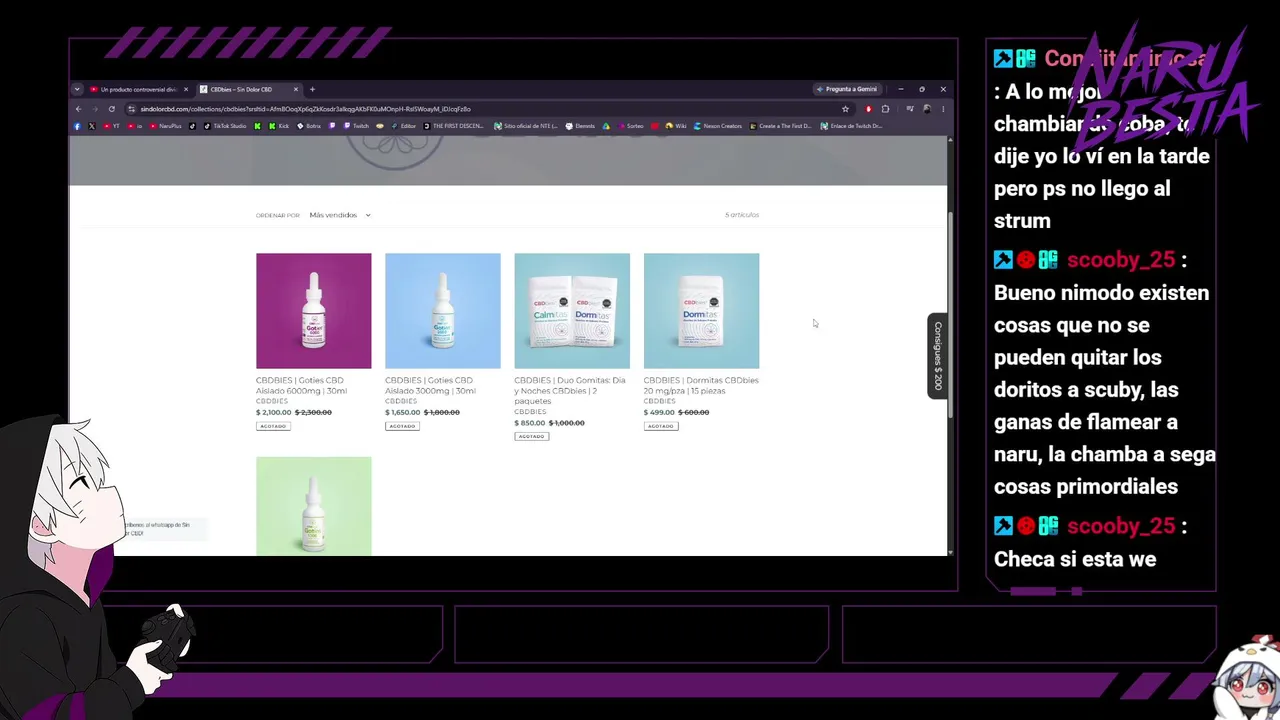
Task: Click the $ 850.00 price
Action: pyautogui.click(x=530, y=423)
